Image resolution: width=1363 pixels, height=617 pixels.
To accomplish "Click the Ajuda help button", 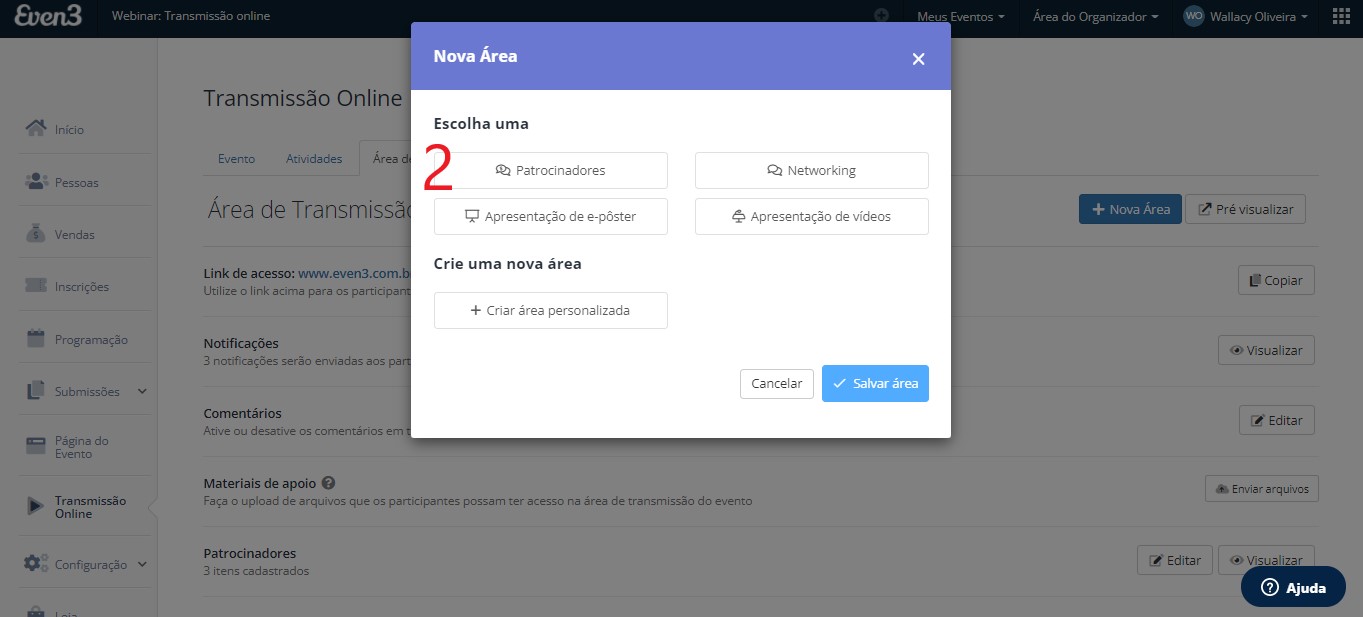I will [x=1295, y=587].
